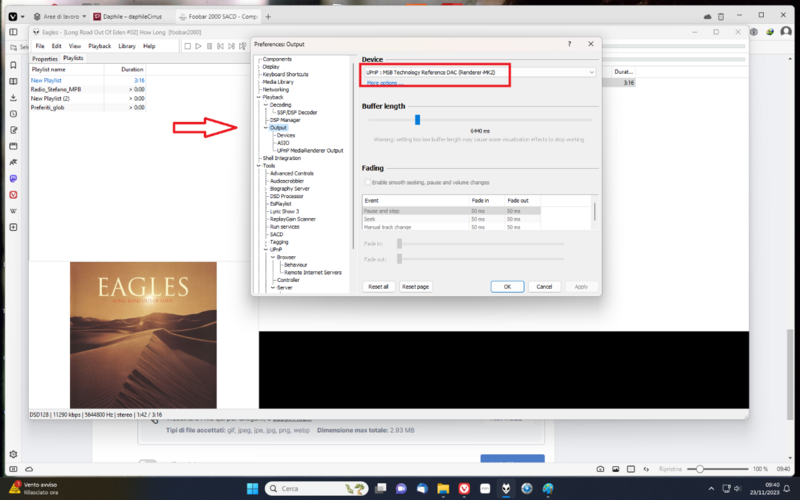Collapse the Tools tree node

(x=258, y=165)
